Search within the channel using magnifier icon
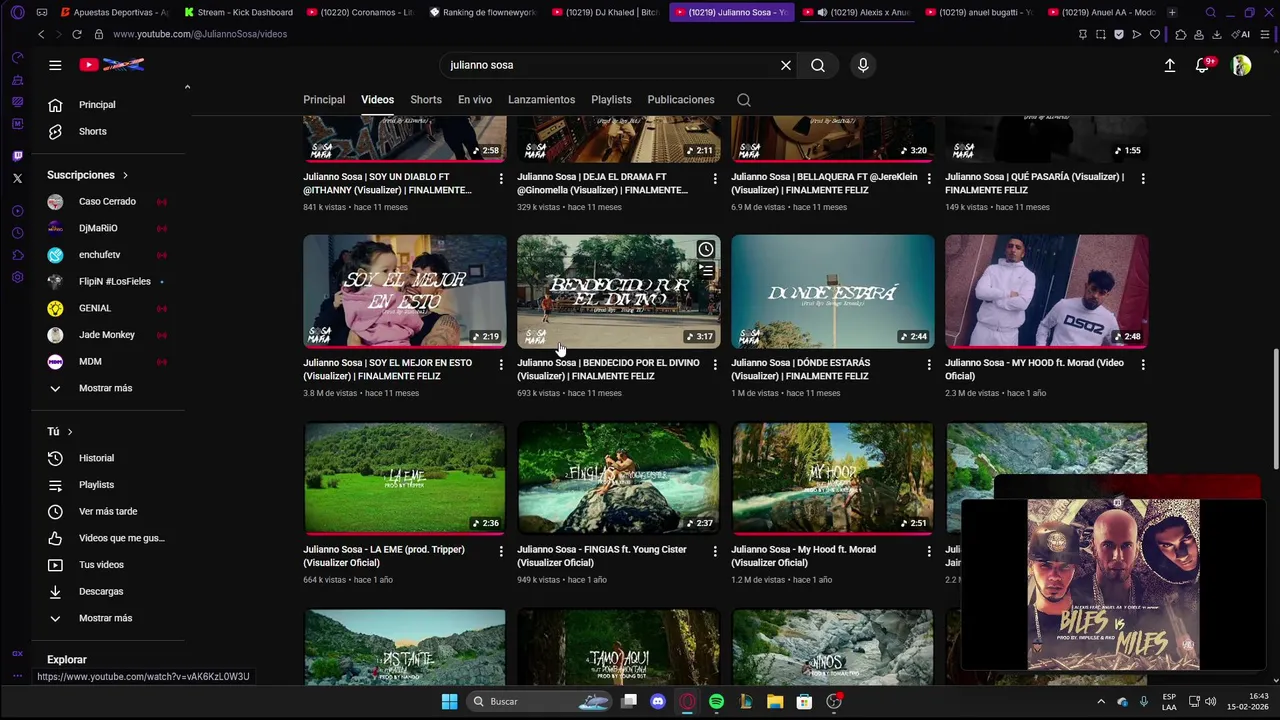The width and height of the screenshot is (1280, 720). (744, 100)
